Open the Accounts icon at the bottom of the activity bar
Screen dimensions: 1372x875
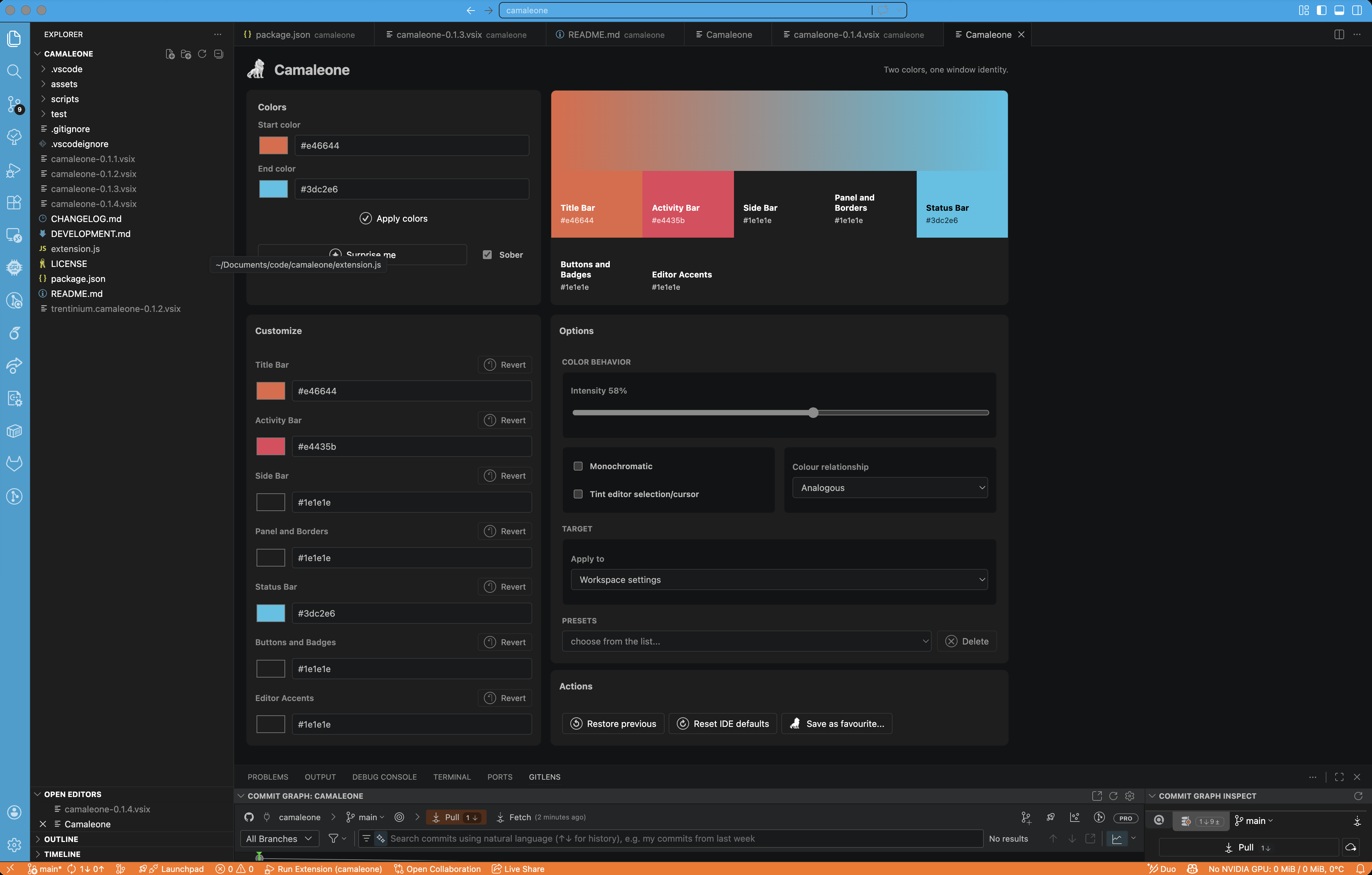tap(14, 812)
